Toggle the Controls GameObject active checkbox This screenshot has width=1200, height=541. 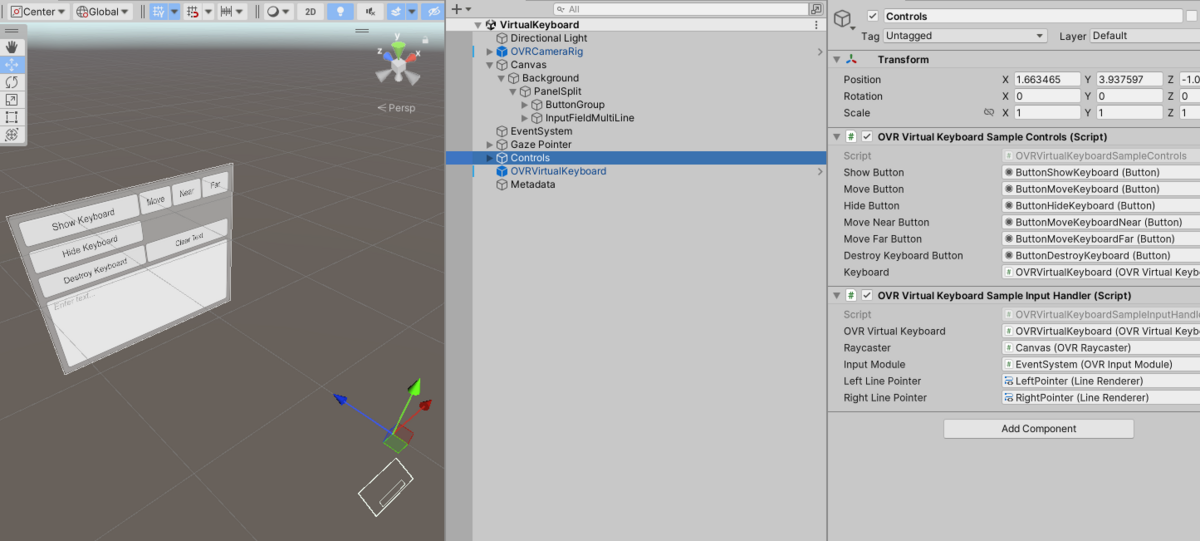coord(873,16)
